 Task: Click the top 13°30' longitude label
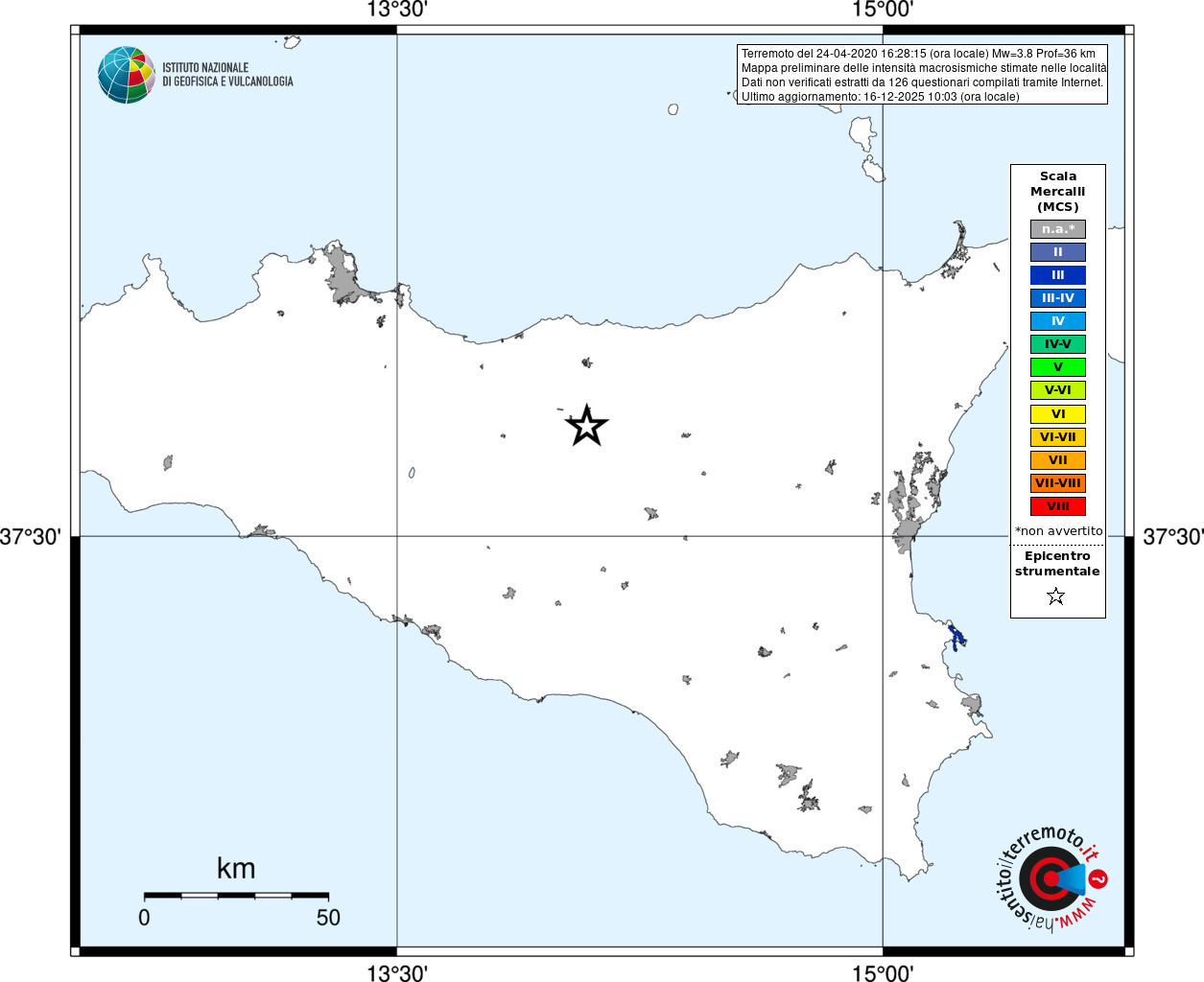pyautogui.click(x=397, y=10)
